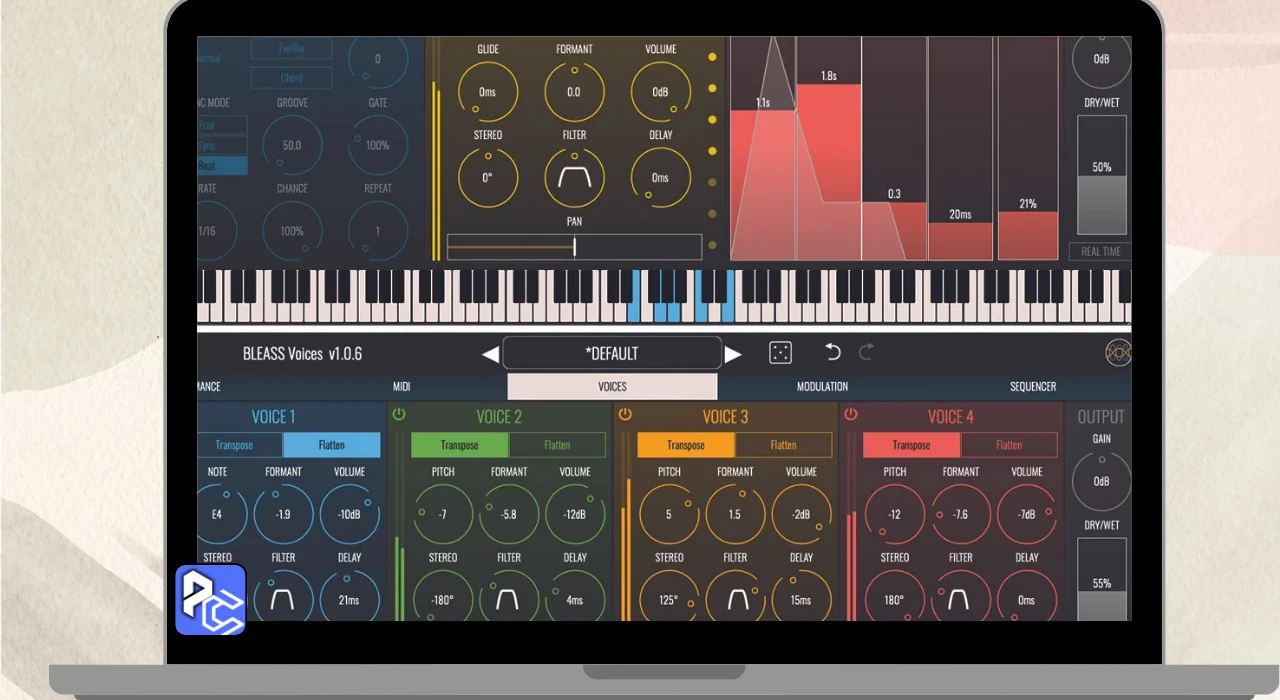Click the top STEREO knob showing 0°

(x=487, y=178)
